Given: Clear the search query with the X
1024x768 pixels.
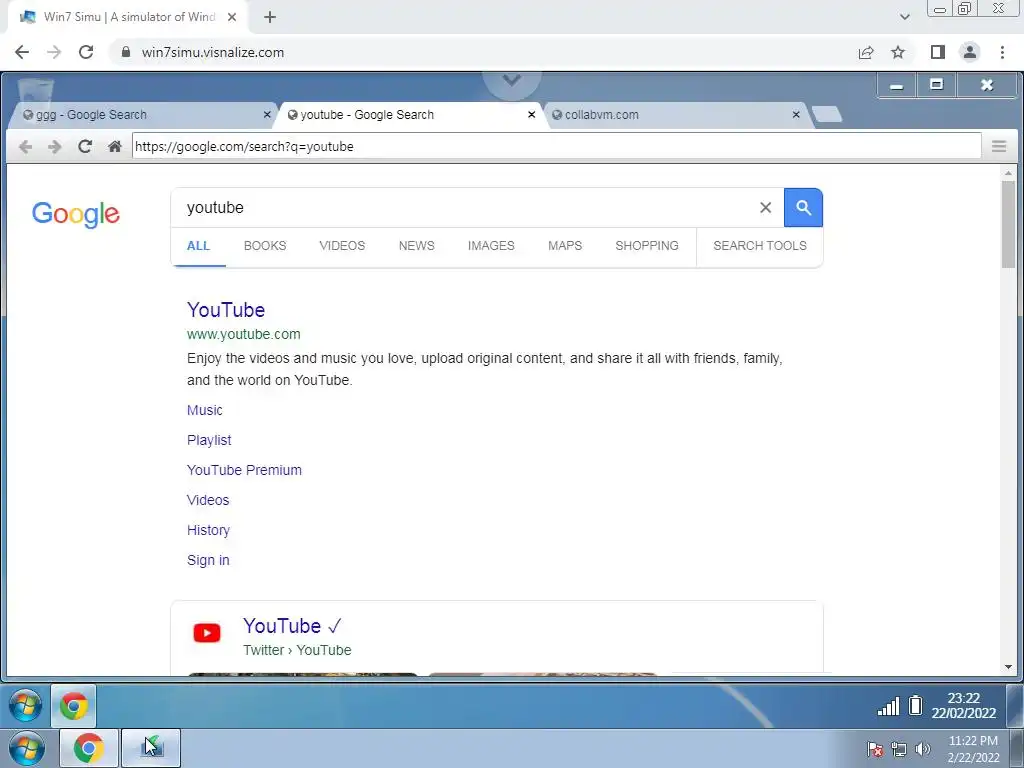Looking at the screenshot, I should tap(765, 208).
